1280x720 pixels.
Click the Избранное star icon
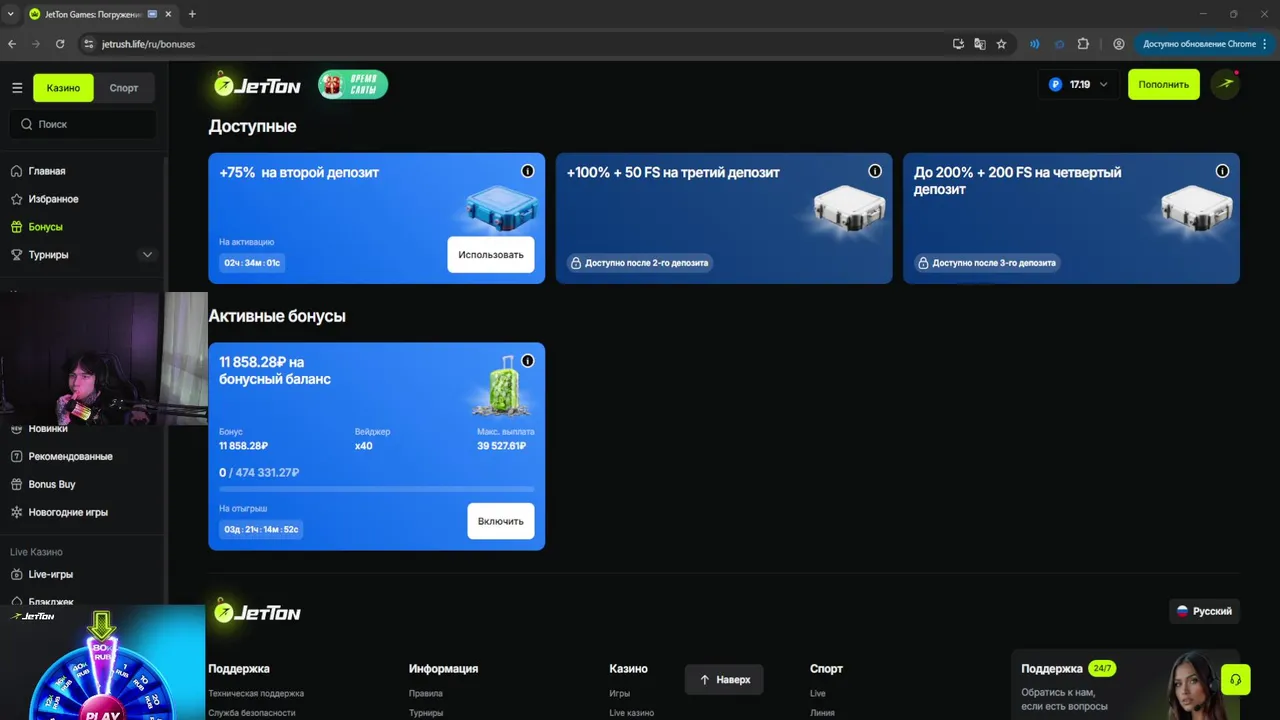pyautogui.click(x=17, y=199)
